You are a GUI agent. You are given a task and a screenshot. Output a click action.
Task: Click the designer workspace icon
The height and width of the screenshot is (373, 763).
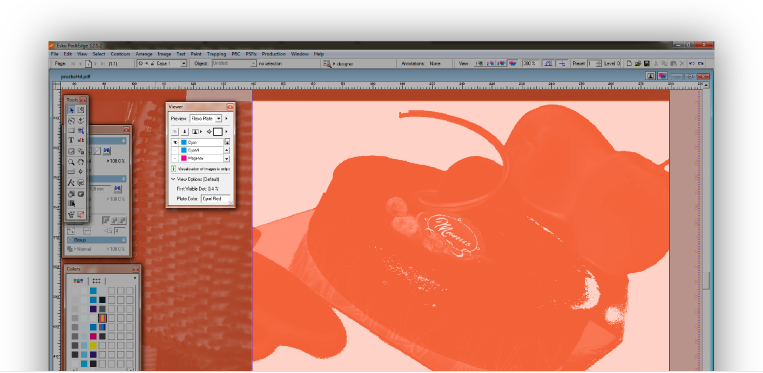(x=327, y=64)
